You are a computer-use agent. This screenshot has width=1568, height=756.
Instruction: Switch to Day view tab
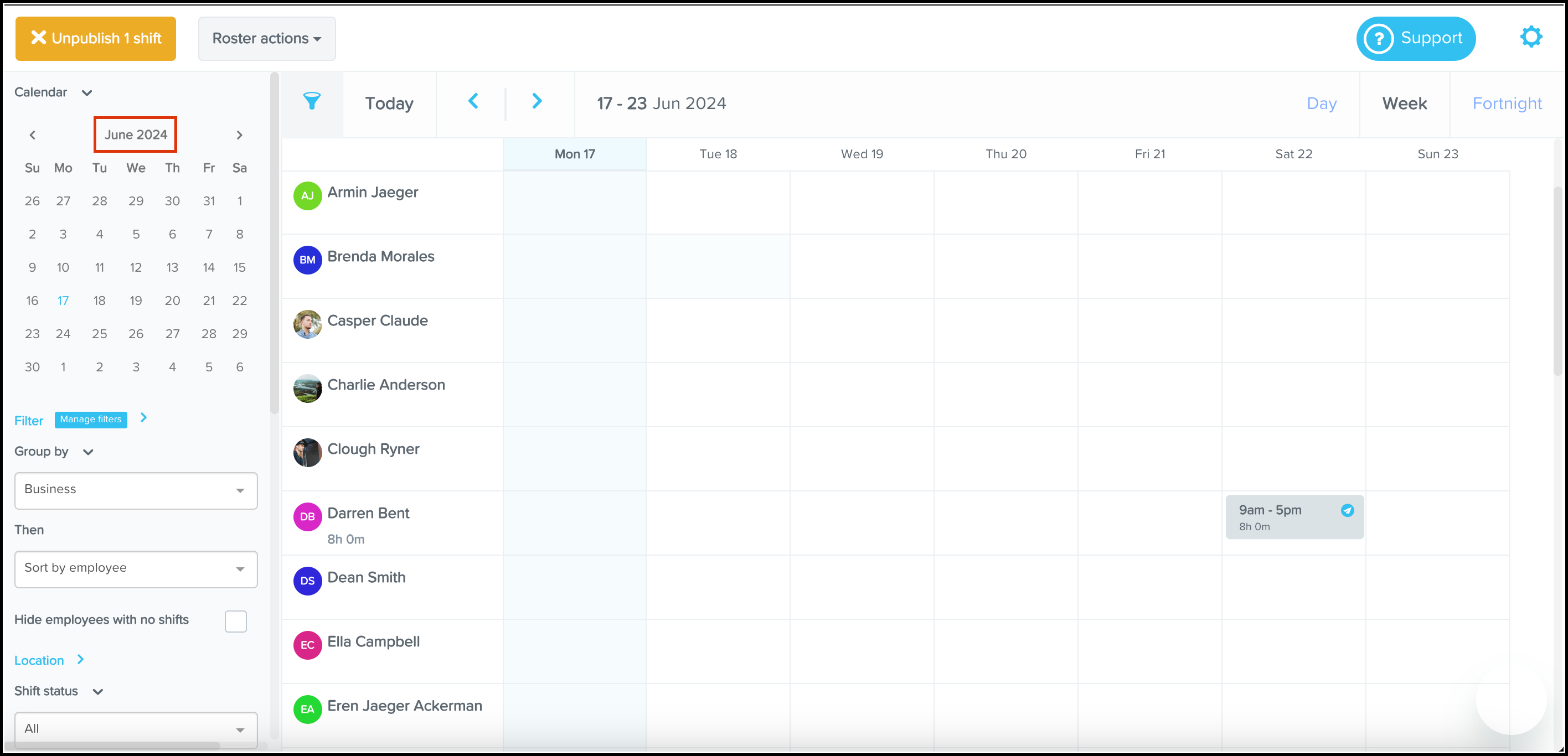click(1321, 103)
